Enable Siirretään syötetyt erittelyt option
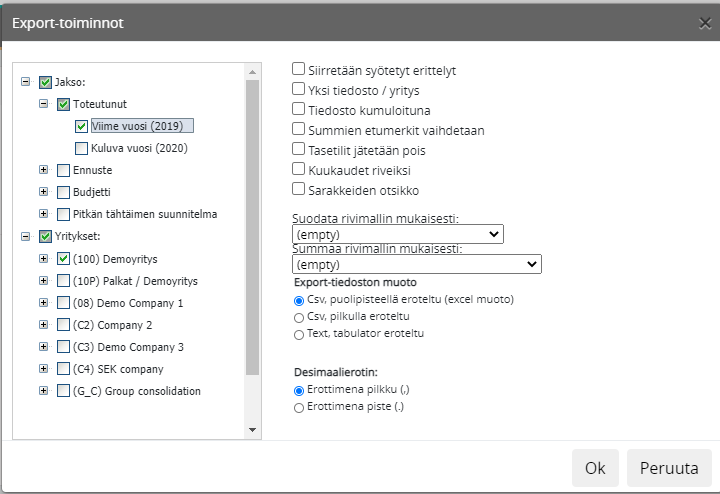Viewport: 720px width, 494px height. point(299,70)
